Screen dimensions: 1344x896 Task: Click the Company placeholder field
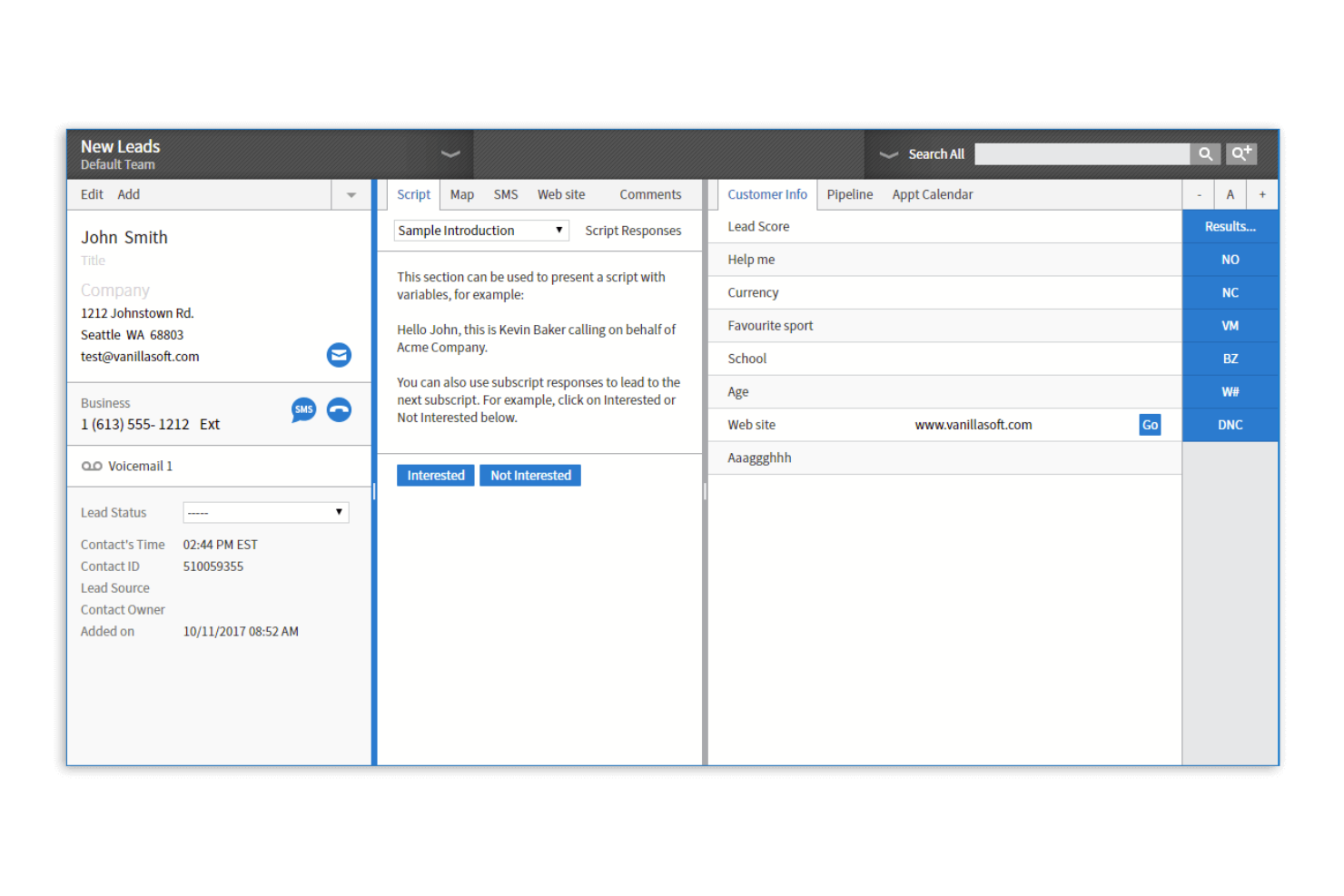coord(115,290)
